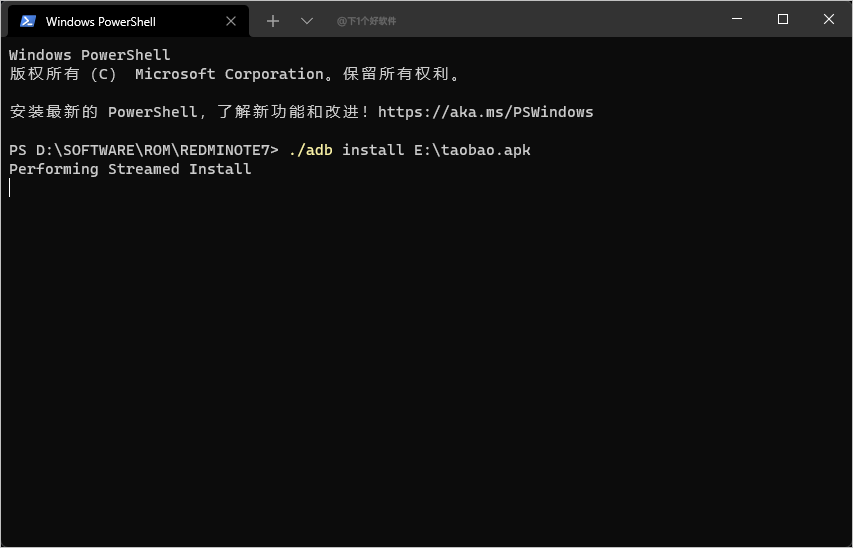Click the word install in the command

[373, 150]
